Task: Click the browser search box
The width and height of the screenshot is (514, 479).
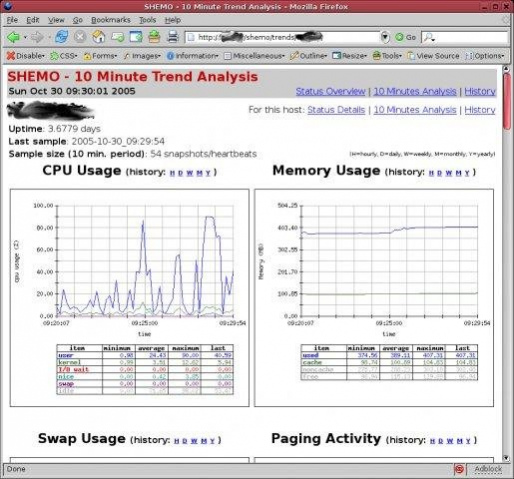Action: pos(465,37)
